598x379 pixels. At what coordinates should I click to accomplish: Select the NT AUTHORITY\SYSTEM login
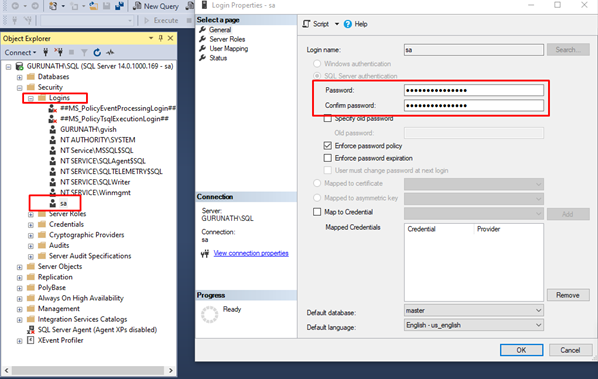[98, 140]
